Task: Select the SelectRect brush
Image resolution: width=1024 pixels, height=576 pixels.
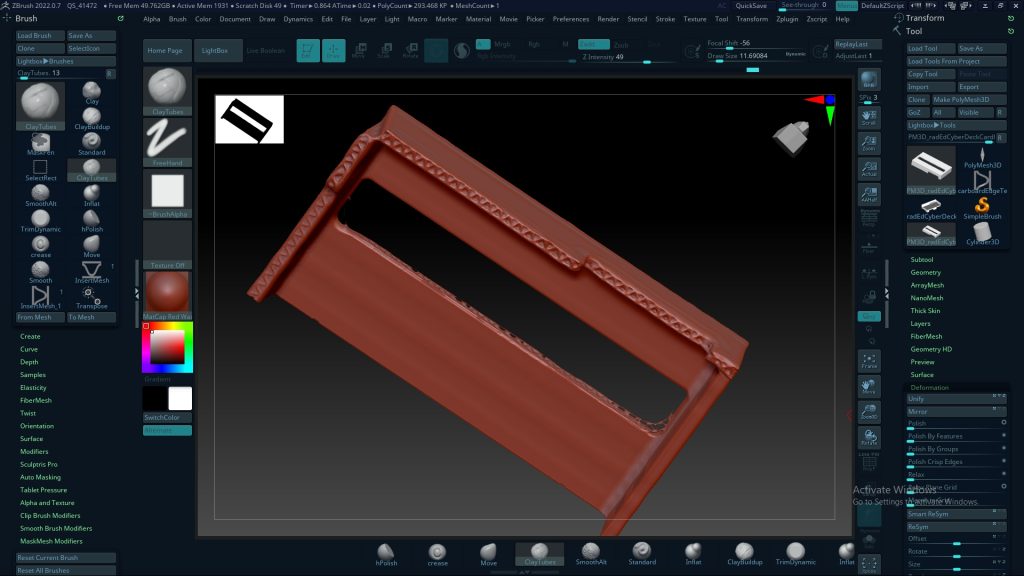Action: (x=40, y=170)
